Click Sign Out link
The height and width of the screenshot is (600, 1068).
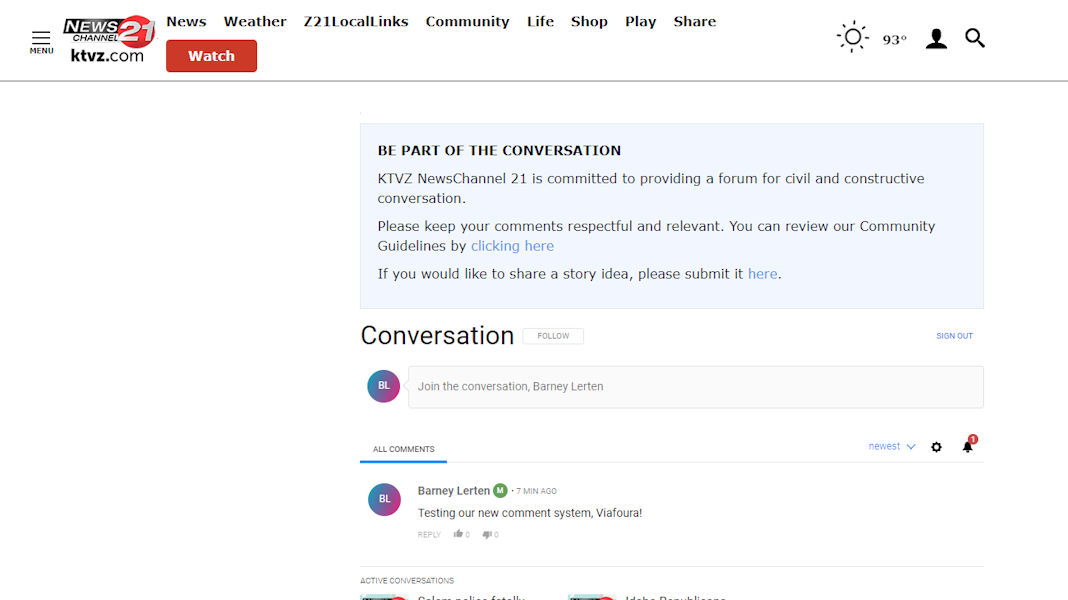(x=954, y=336)
